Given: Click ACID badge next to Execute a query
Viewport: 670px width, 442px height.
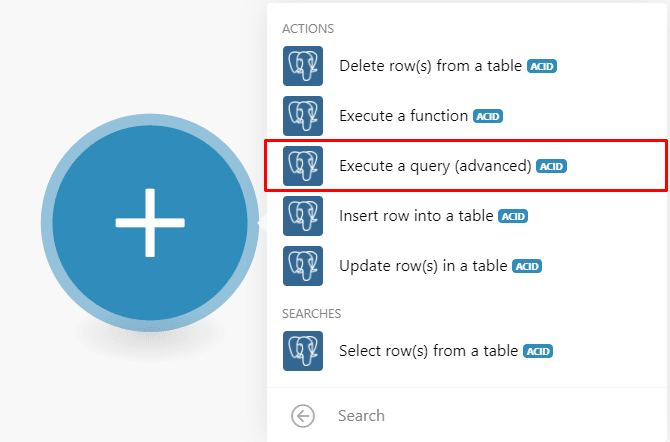Looking at the screenshot, I should click(552, 167).
